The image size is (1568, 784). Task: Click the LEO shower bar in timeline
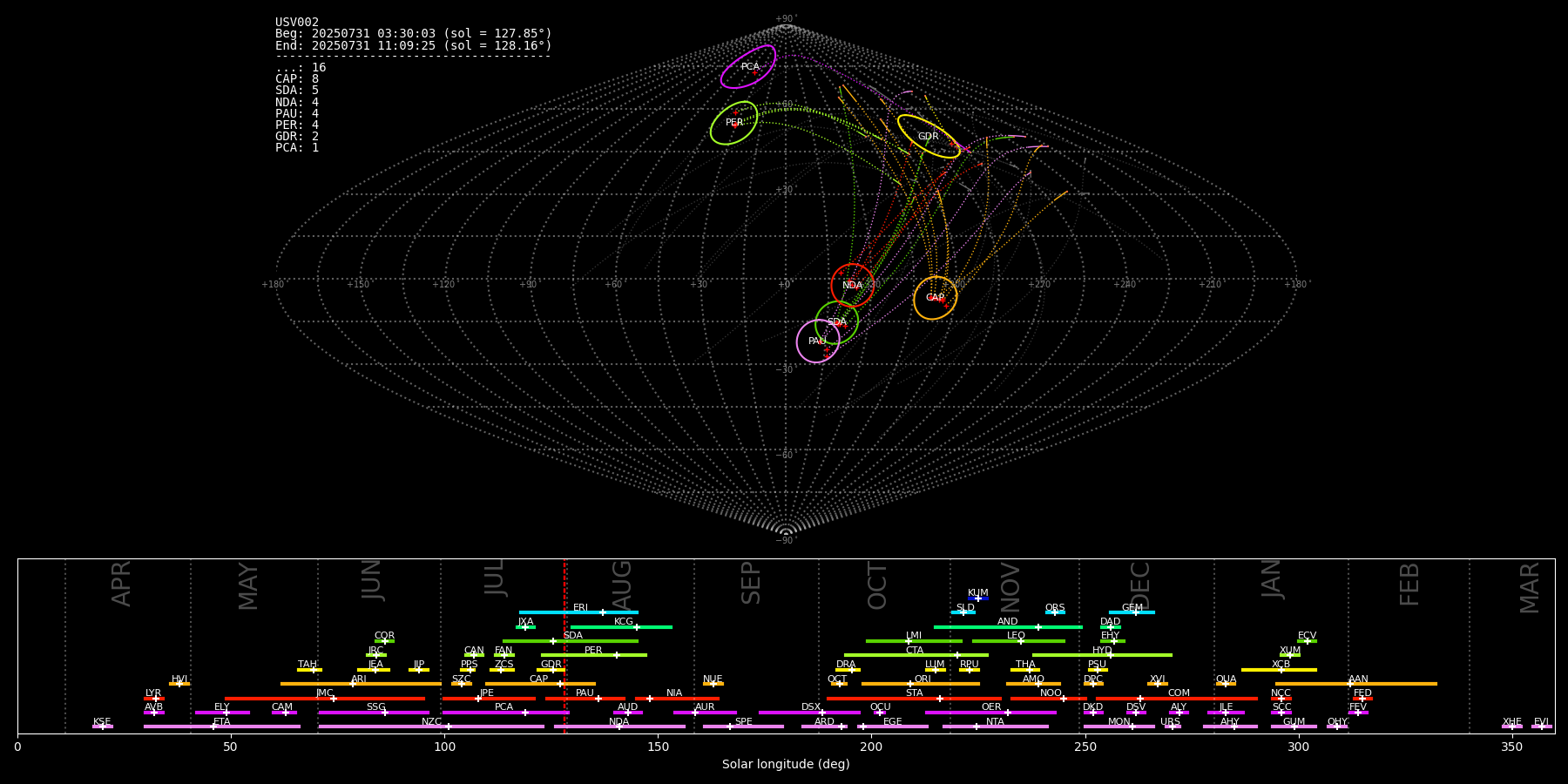click(x=1018, y=641)
